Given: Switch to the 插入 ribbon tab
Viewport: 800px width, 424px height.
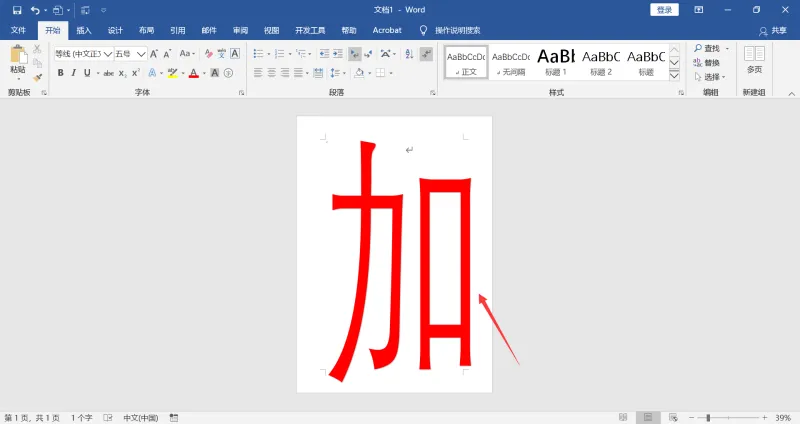Looking at the screenshot, I should [84, 31].
